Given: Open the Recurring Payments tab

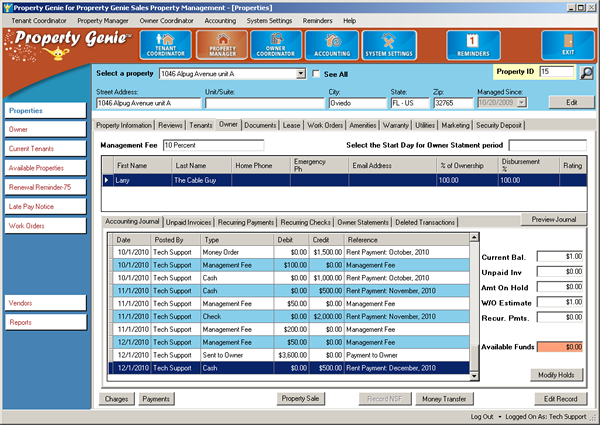Looking at the screenshot, I should (x=246, y=222).
